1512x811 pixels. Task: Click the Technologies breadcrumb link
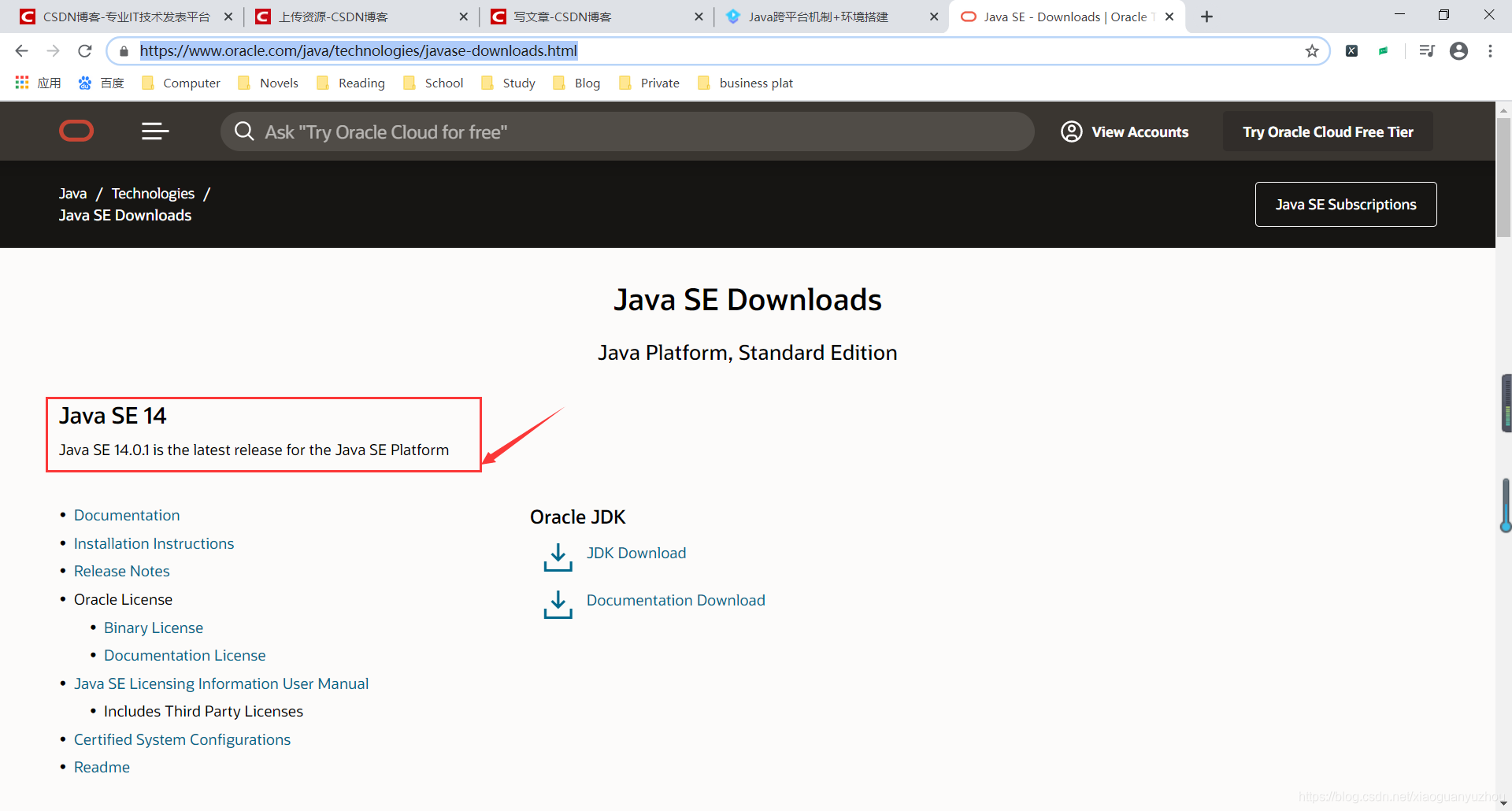(153, 193)
